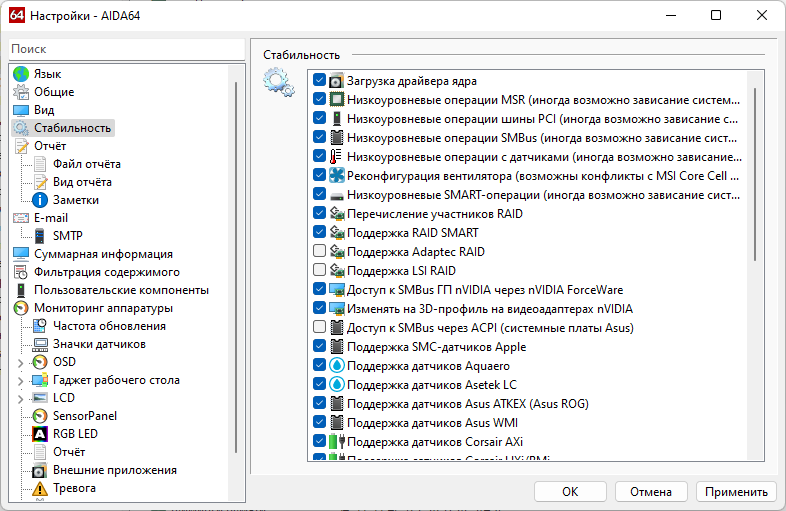Click the Отмена button
This screenshot has width=786, height=511.
coord(651,491)
